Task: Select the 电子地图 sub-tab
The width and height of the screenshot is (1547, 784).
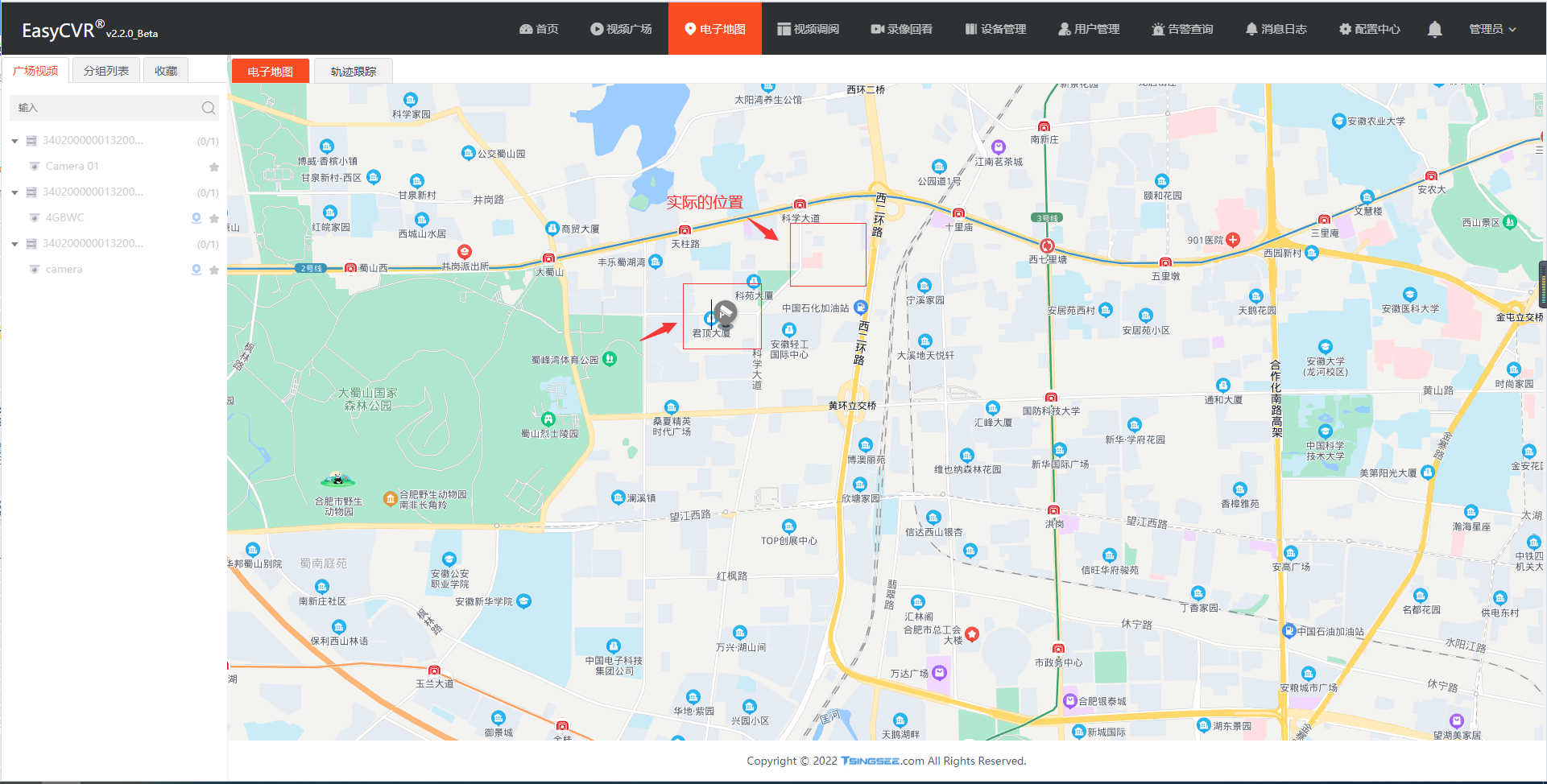Action: (x=270, y=72)
